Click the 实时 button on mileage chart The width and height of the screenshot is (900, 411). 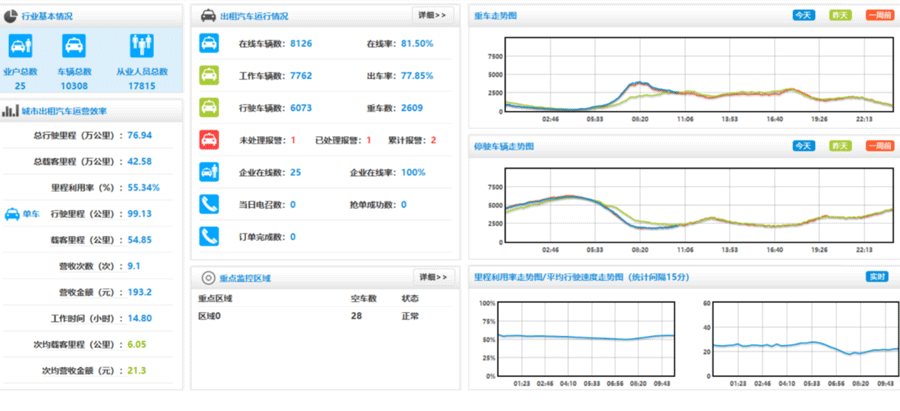[x=877, y=277]
